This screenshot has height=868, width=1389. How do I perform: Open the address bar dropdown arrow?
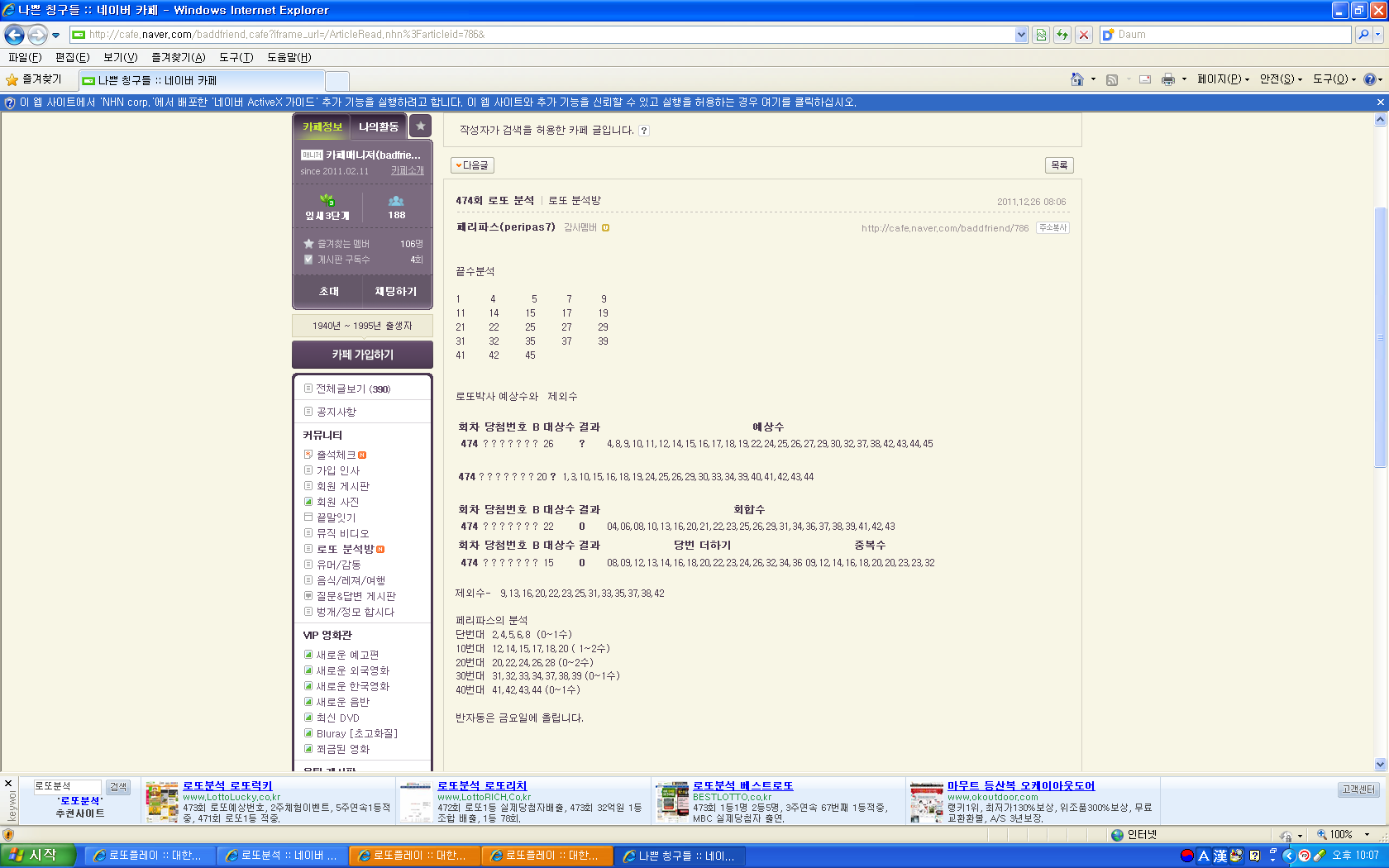pyautogui.click(x=1021, y=35)
